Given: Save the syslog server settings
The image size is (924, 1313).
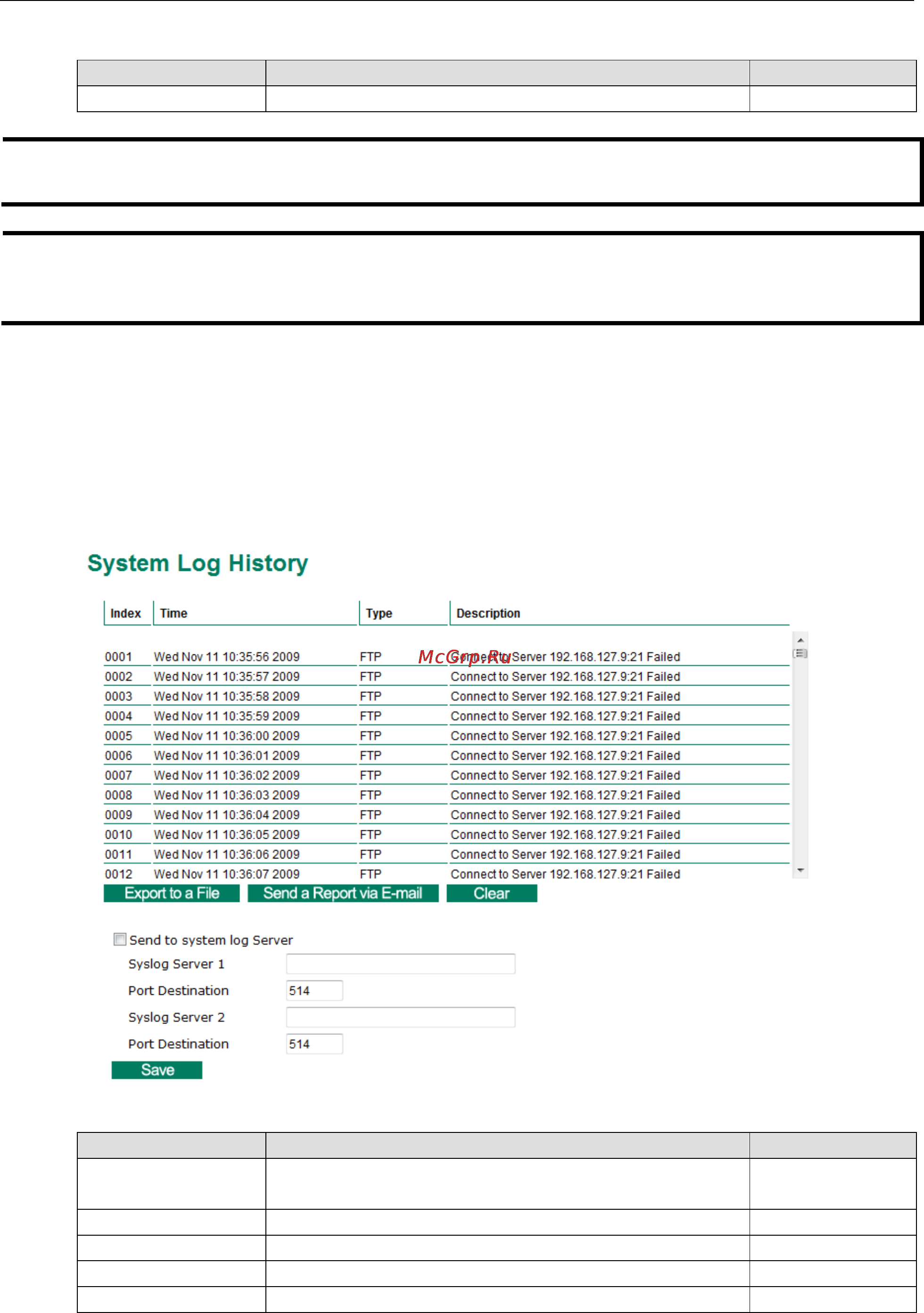Looking at the screenshot, I should pyautogui.click(x=157, y=1070).
